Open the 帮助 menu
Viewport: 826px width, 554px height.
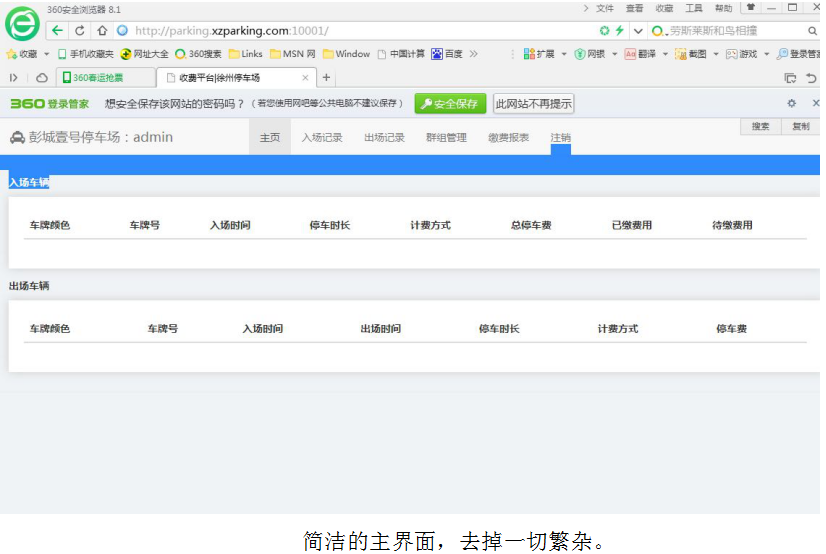[723, 8]
